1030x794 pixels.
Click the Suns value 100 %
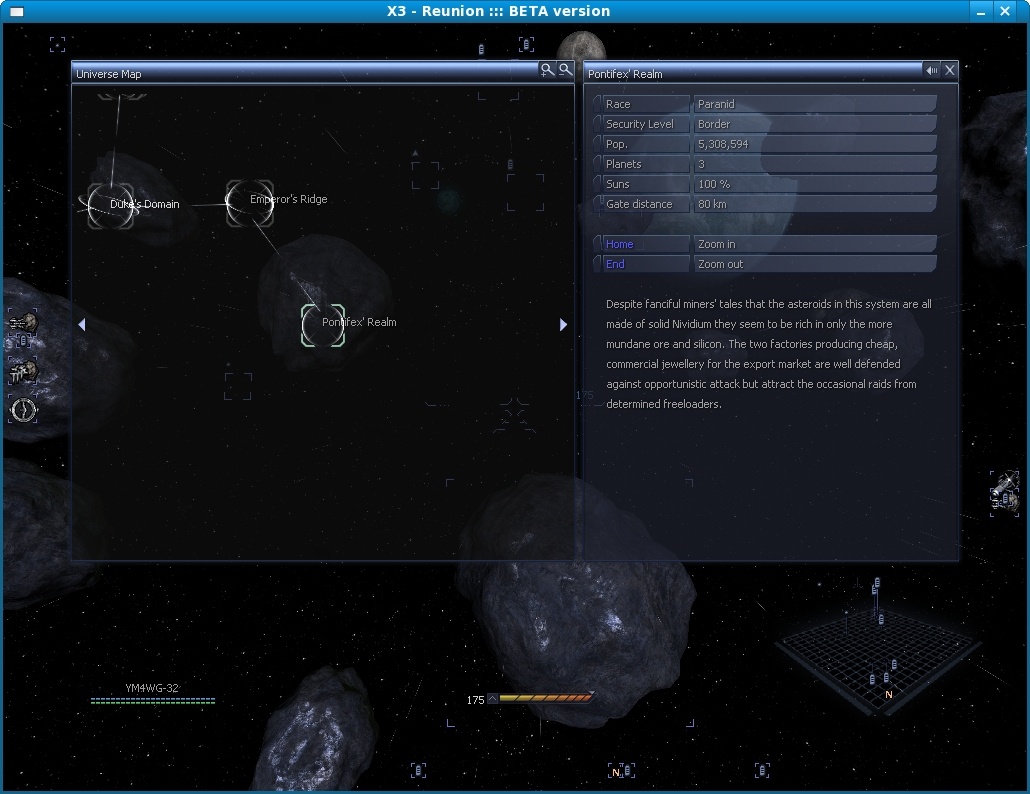pos(815,185)
